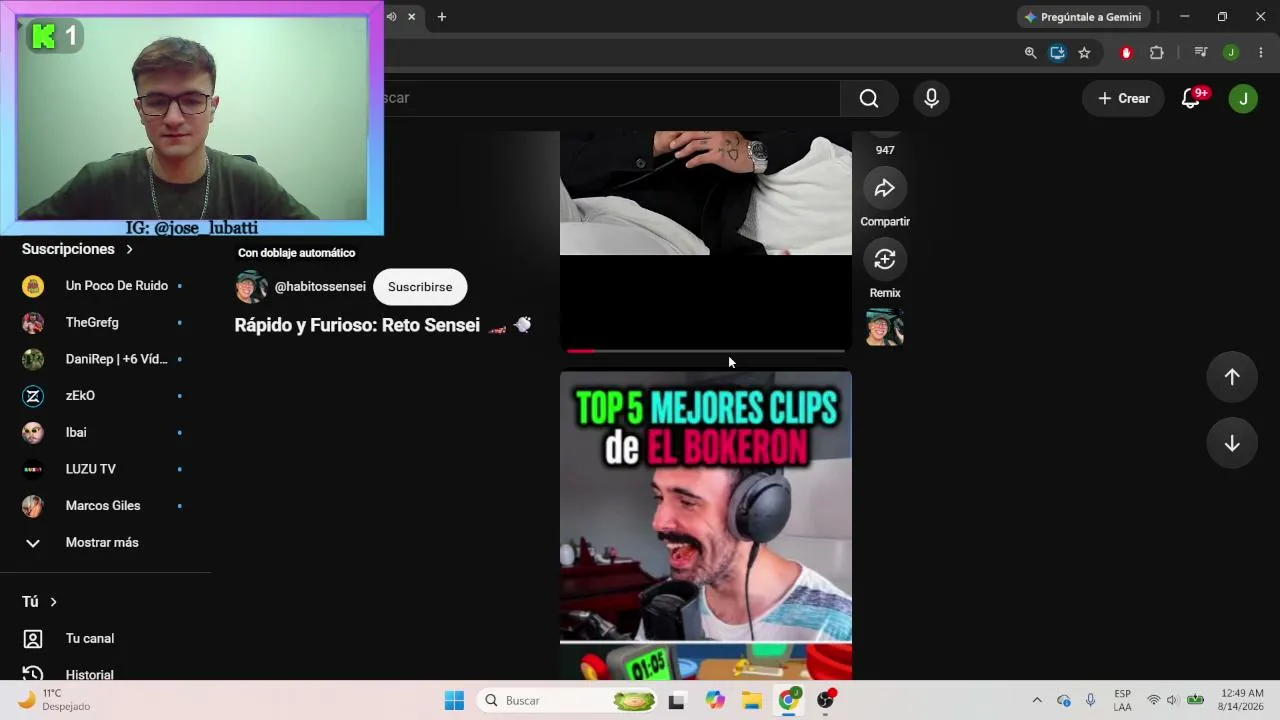
Task: Open the TOP 5 MEJORES CLIPS Short
Action: pyautogui.click(x=706, y=525)
